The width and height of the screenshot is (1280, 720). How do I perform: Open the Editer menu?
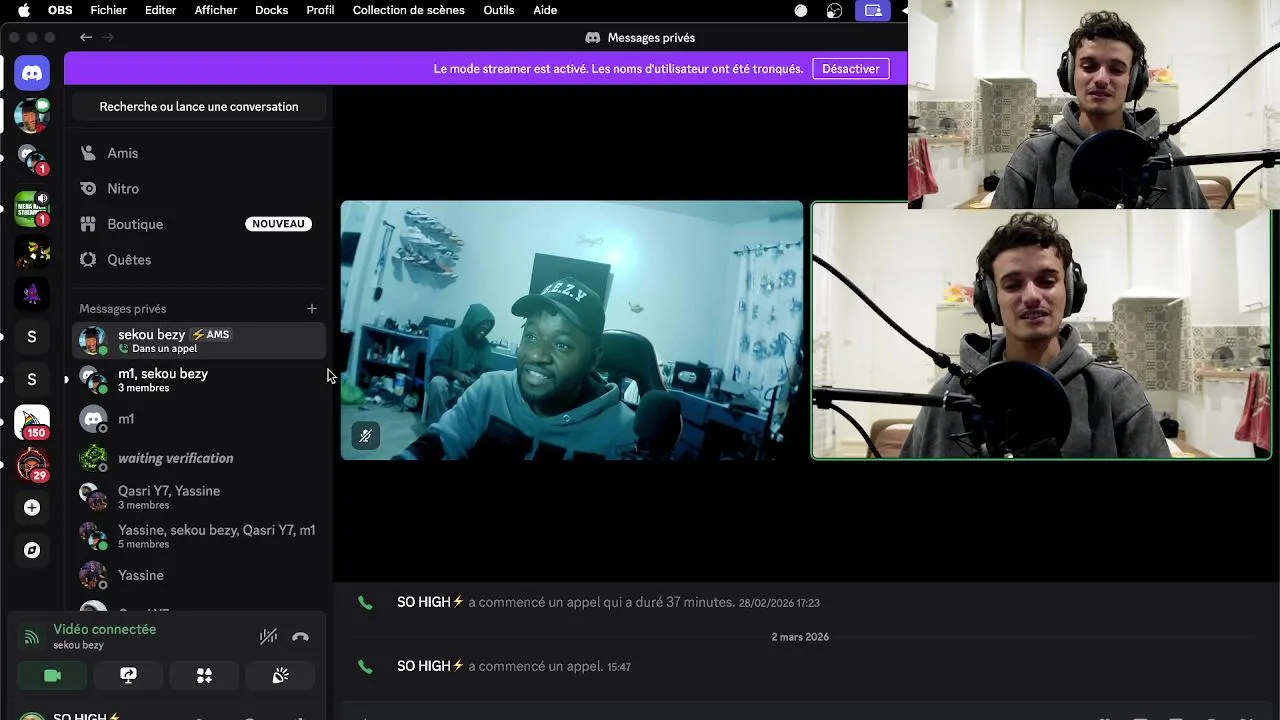point(160,10)
